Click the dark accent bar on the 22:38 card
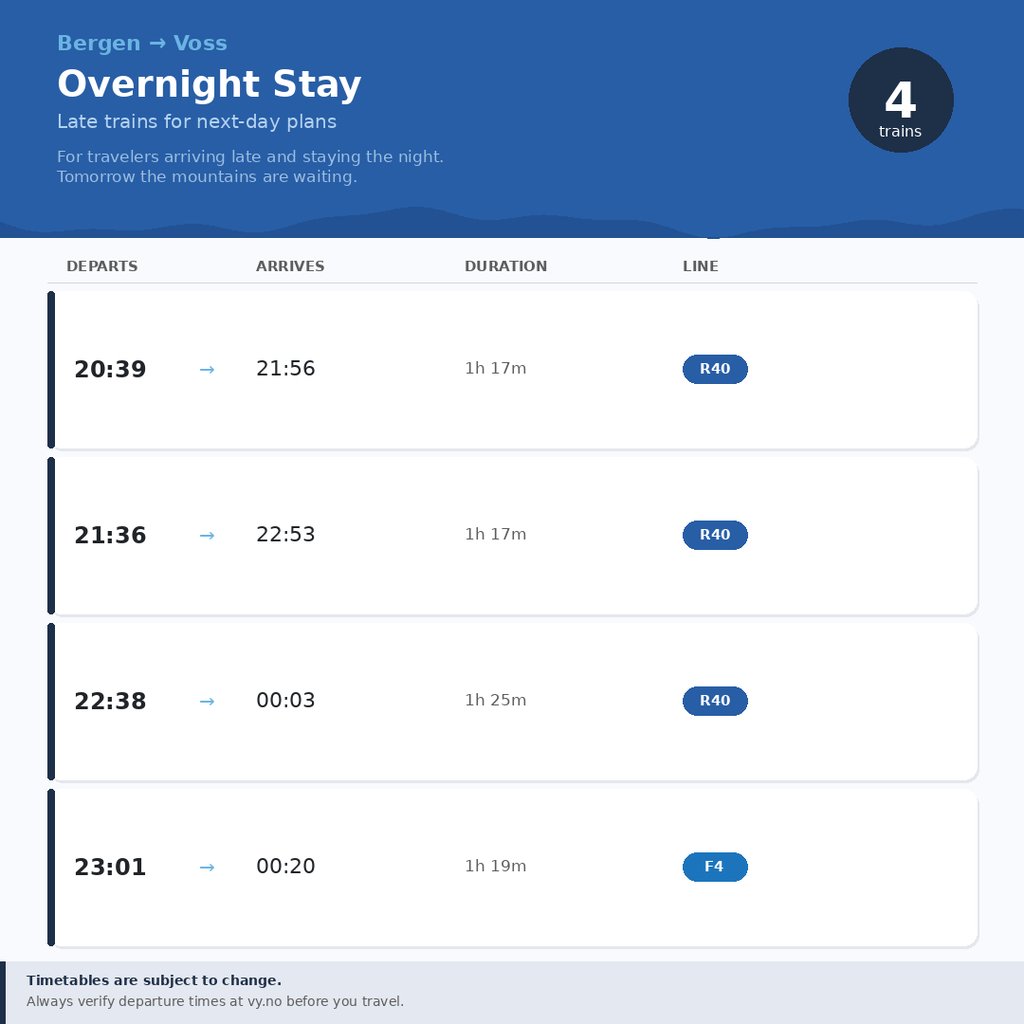 [x=50, y=701]
